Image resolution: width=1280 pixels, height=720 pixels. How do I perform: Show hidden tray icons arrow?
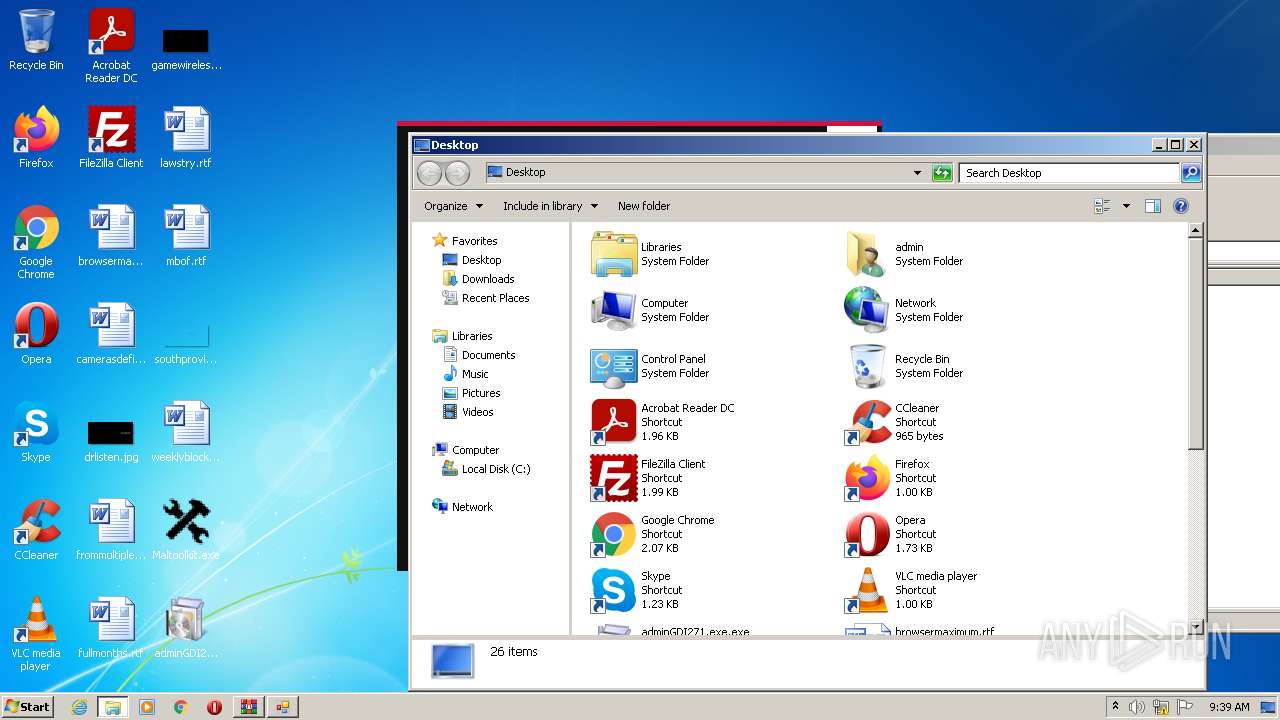pyautogui.click(x=1115, y=706)
